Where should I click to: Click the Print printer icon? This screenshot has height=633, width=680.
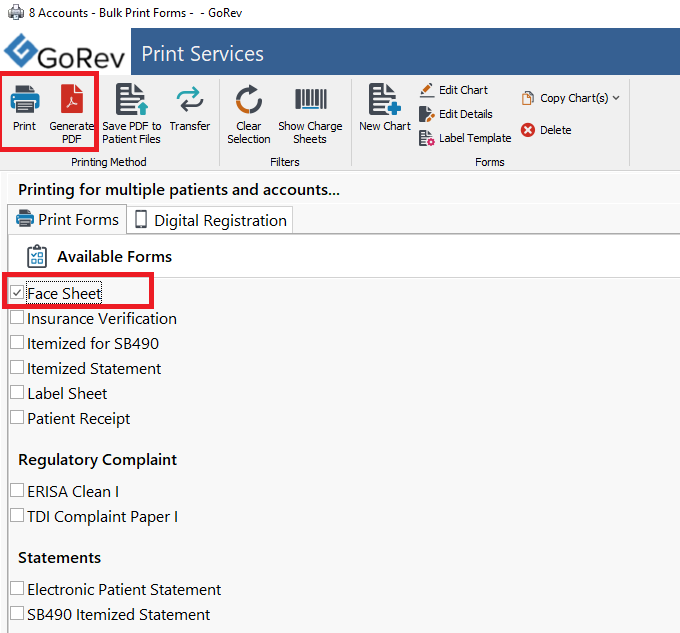pos(25,99)
